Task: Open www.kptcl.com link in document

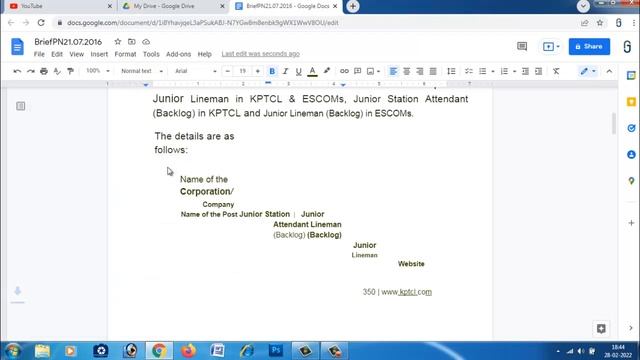Action: pyautogui.click(x=407, y=292)
